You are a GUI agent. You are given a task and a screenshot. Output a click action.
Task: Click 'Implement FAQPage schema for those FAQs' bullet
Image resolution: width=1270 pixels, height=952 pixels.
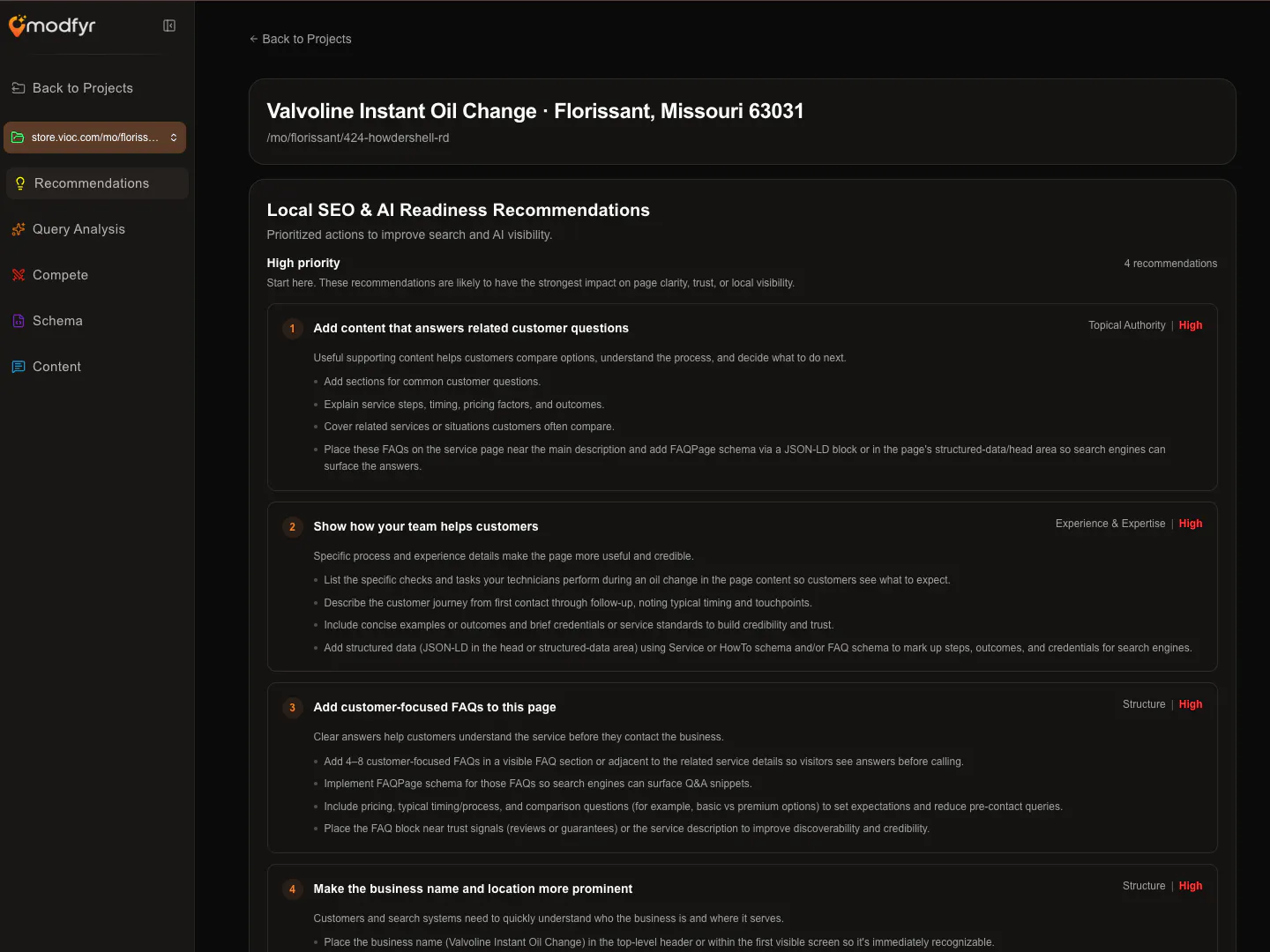(538, 784)
